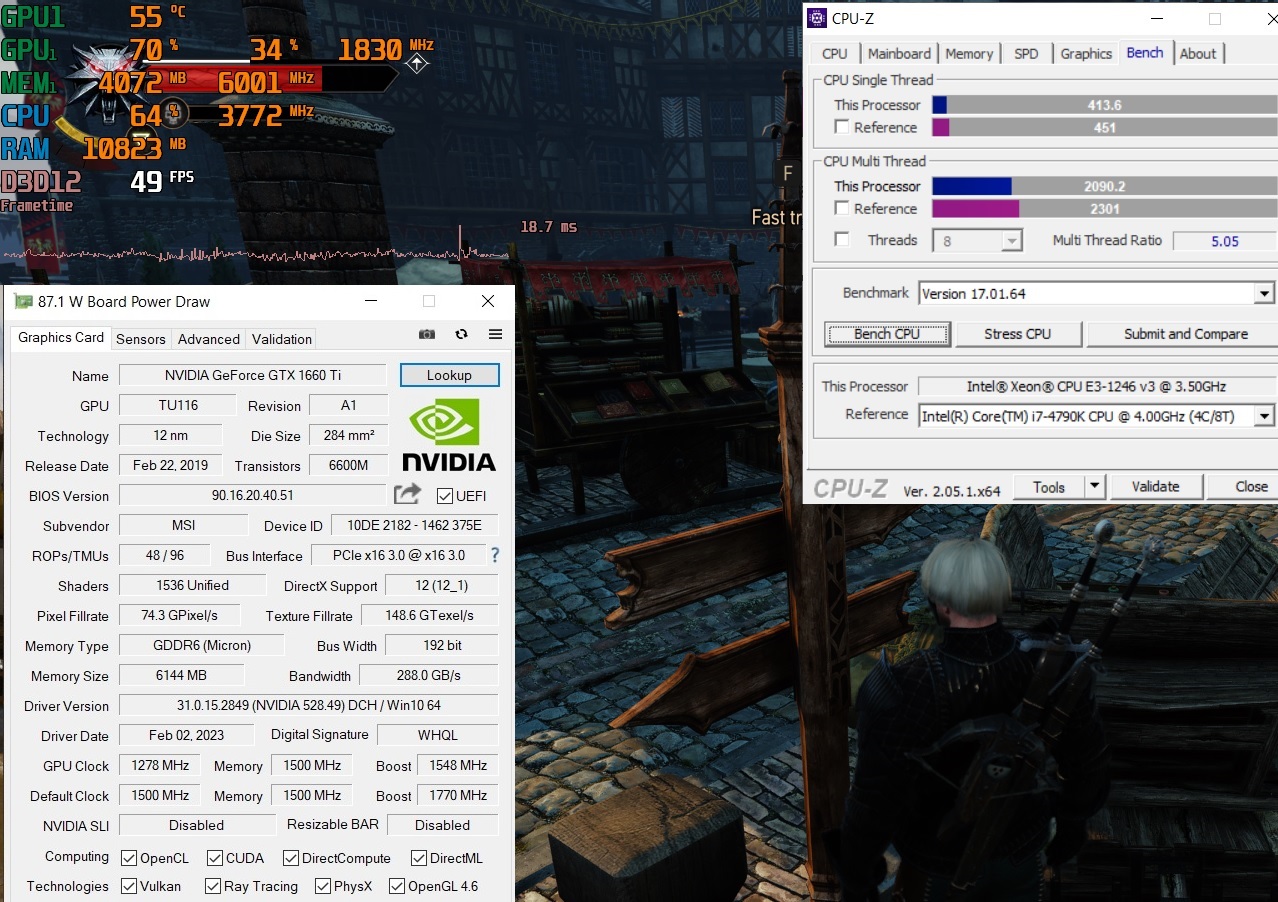1278x902 pixels.
Task: Click the Memory Type value GDDR6 (Micron)
Action: tap(202, 645)
